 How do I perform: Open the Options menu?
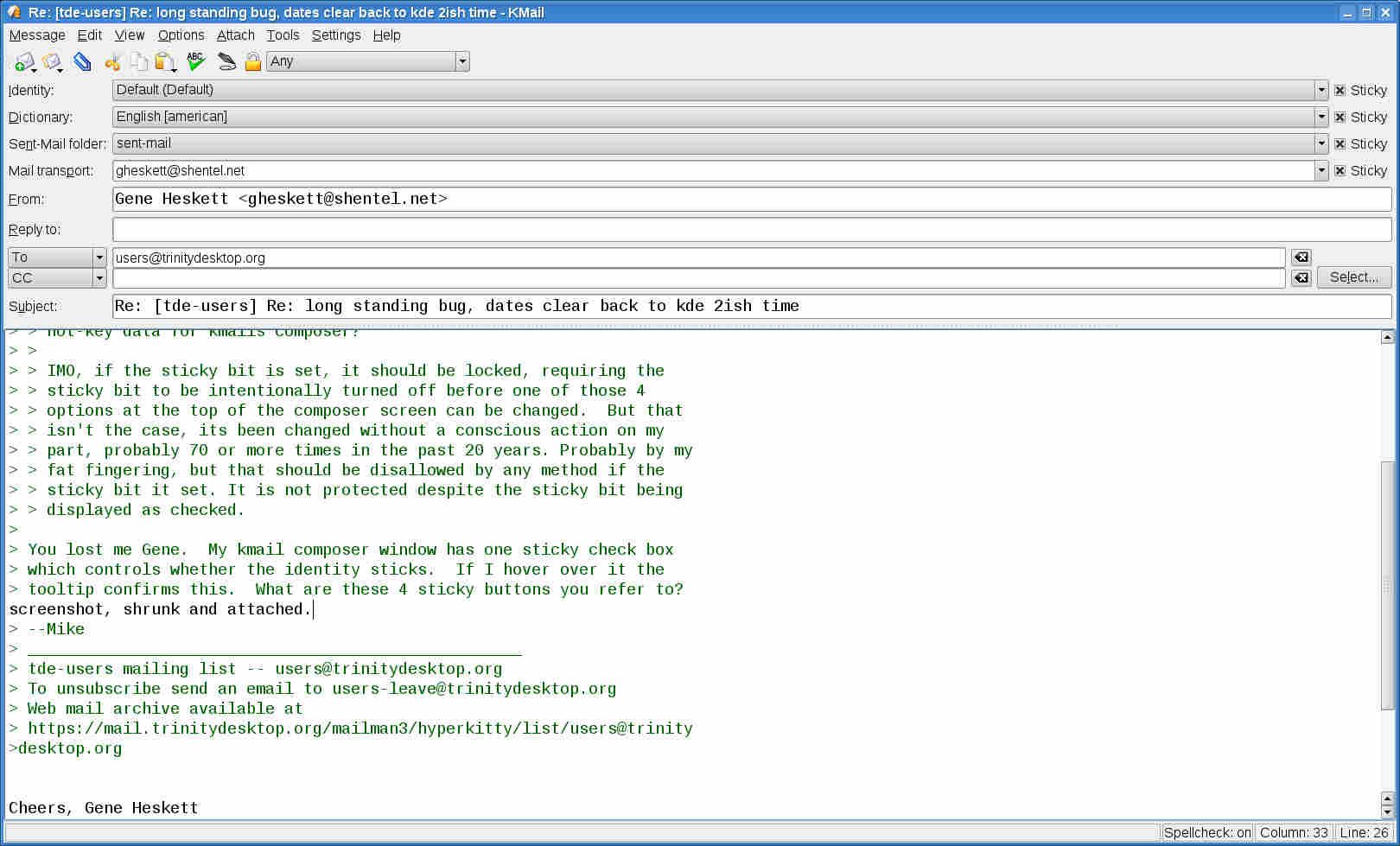pyautogui.click(x=181, y=35)
